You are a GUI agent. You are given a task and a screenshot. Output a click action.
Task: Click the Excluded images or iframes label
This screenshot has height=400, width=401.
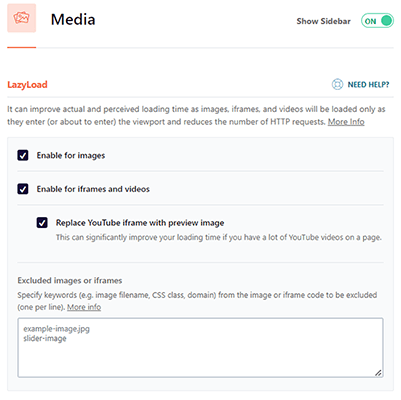pyautogui.click(x=70, y=281)
